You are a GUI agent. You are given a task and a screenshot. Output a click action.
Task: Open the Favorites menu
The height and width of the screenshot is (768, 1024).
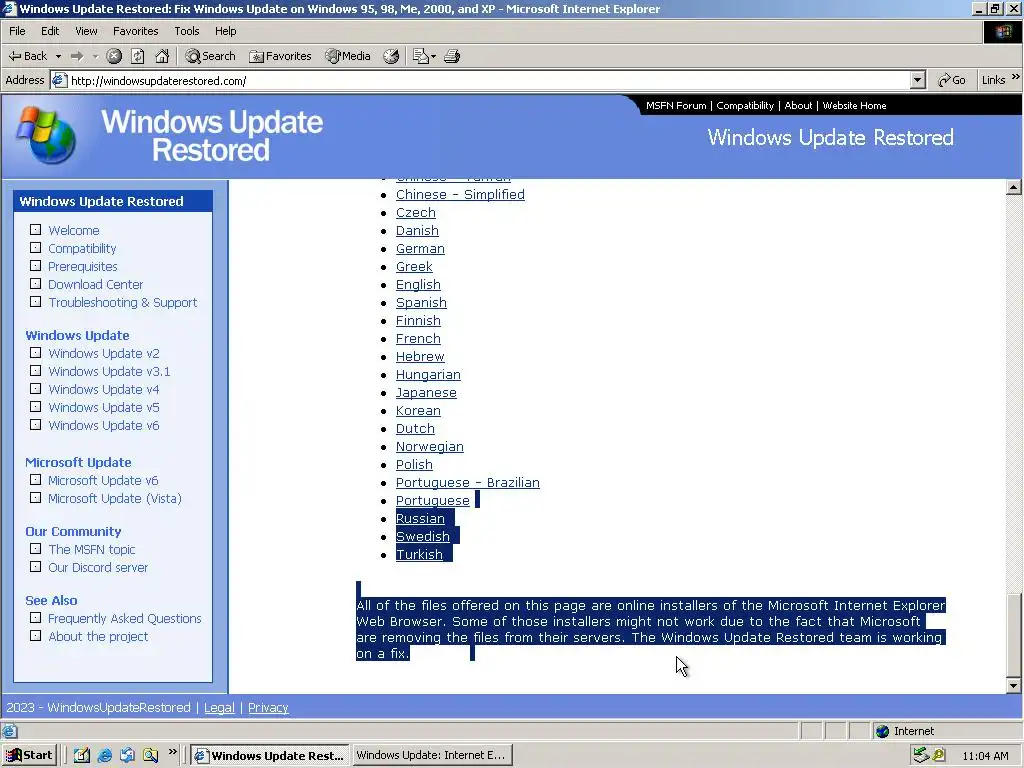click(x=135, y=31)
